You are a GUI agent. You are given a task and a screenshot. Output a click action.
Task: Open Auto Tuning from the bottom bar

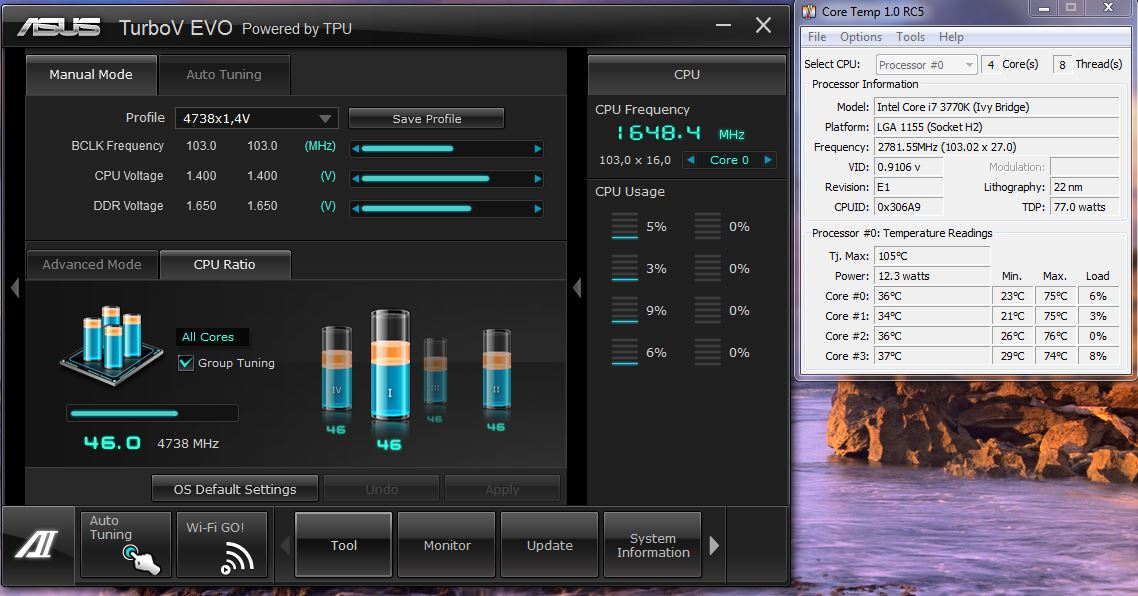tap(126, 544)
